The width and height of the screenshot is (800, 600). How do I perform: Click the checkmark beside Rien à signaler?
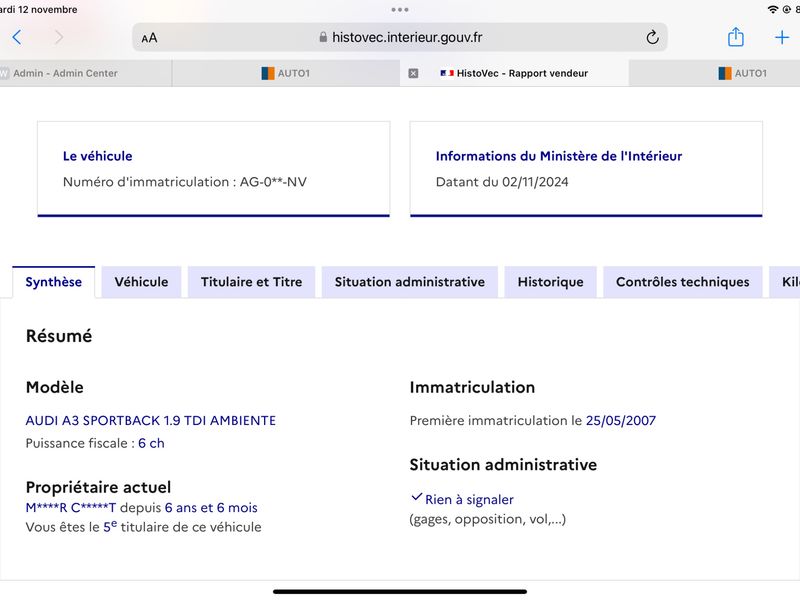(416, 497)
